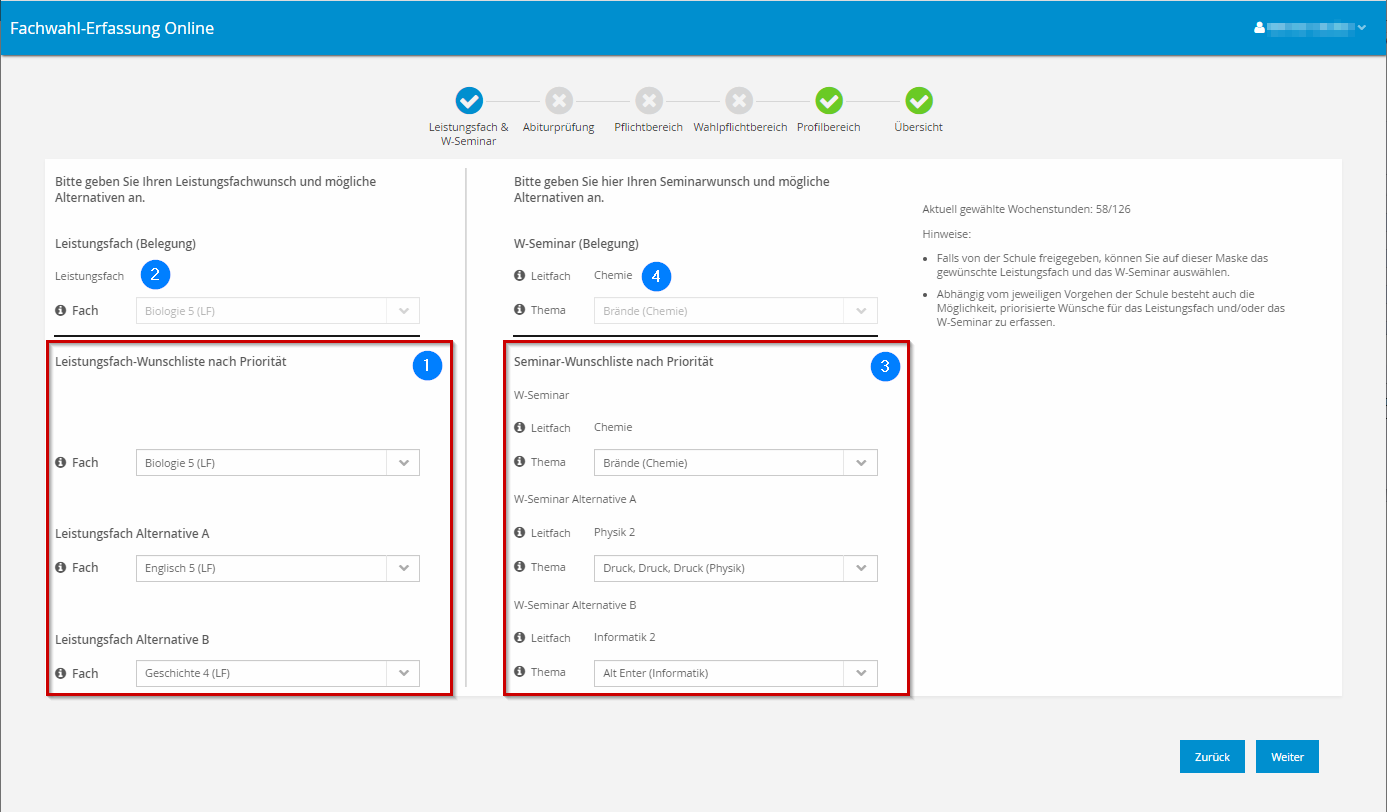Open the enabled Brände (Chemie) Thema dropdown
This screenshot has width=1387, height=812.
click(x=736, y=463)
